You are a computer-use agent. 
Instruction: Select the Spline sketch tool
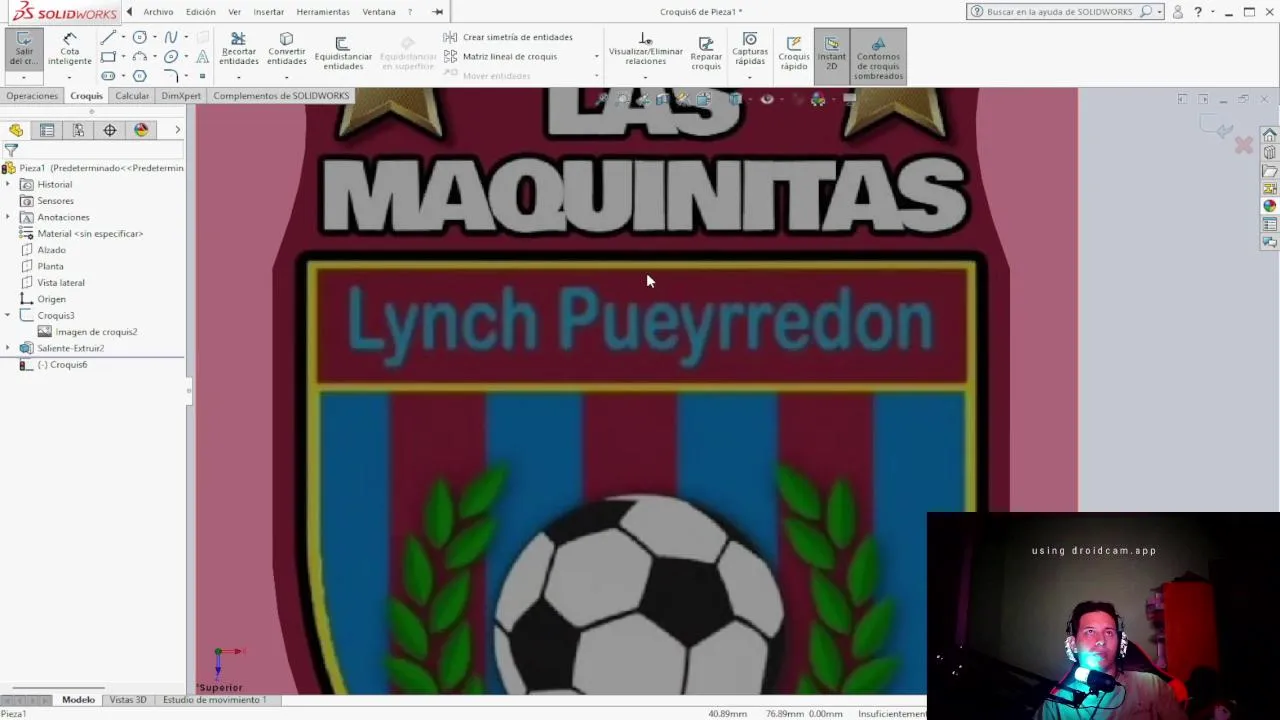pyautogui.click(x=171, y=37)
